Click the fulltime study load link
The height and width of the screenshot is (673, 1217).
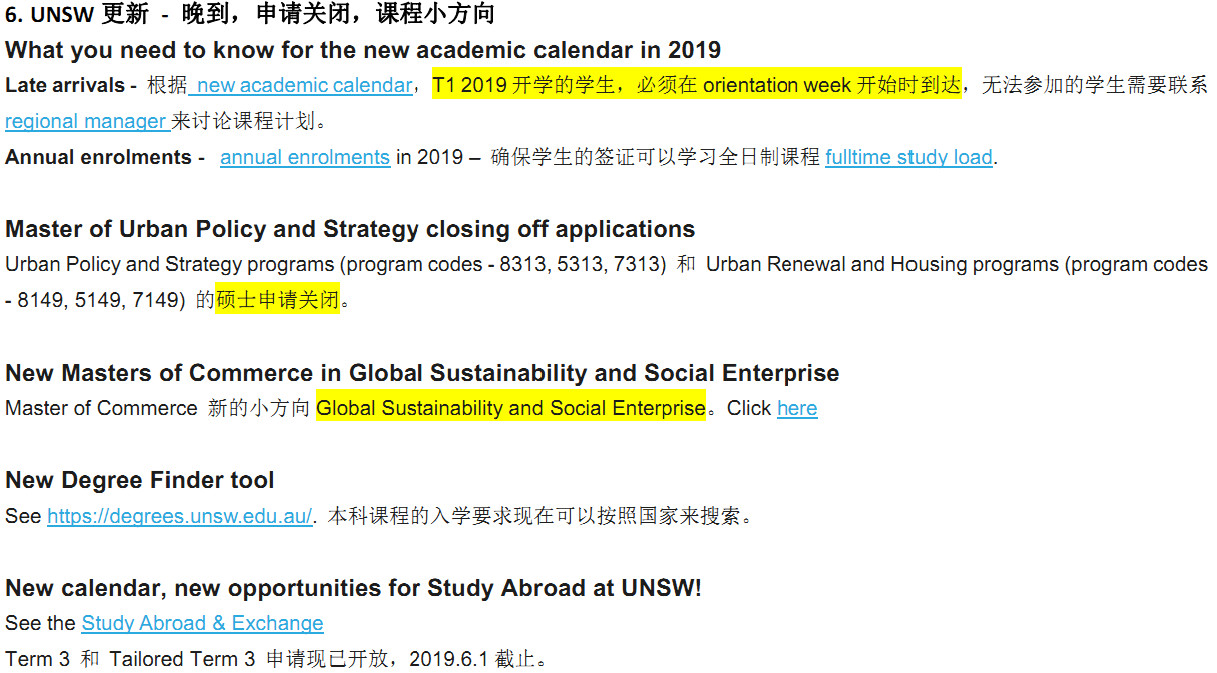pos(908,158)
